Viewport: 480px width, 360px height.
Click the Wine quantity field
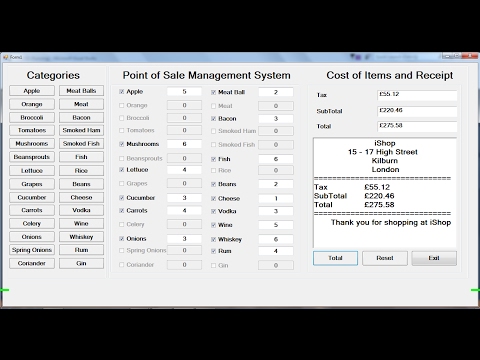click(x=276, y=225)
